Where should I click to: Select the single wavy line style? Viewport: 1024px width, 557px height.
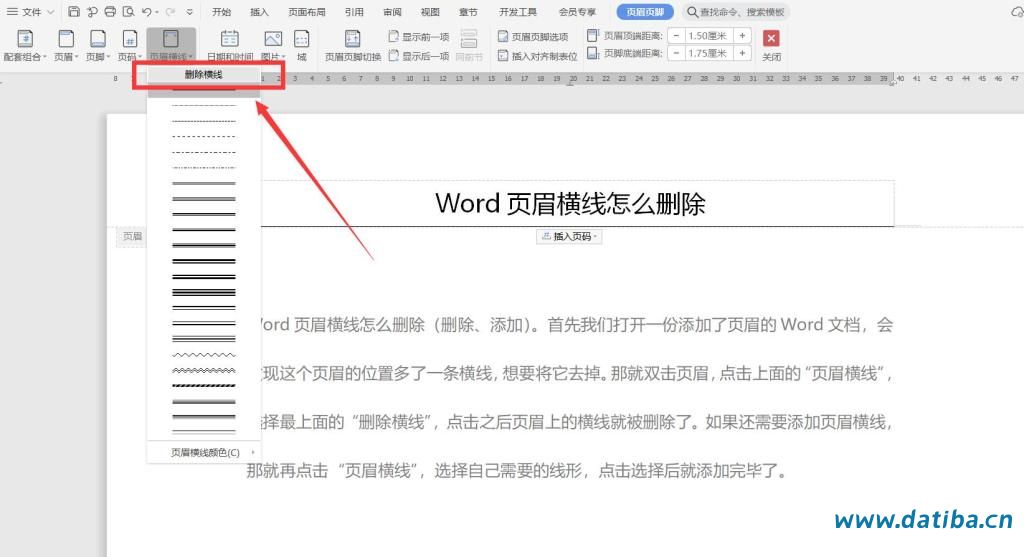pos(204,355)
